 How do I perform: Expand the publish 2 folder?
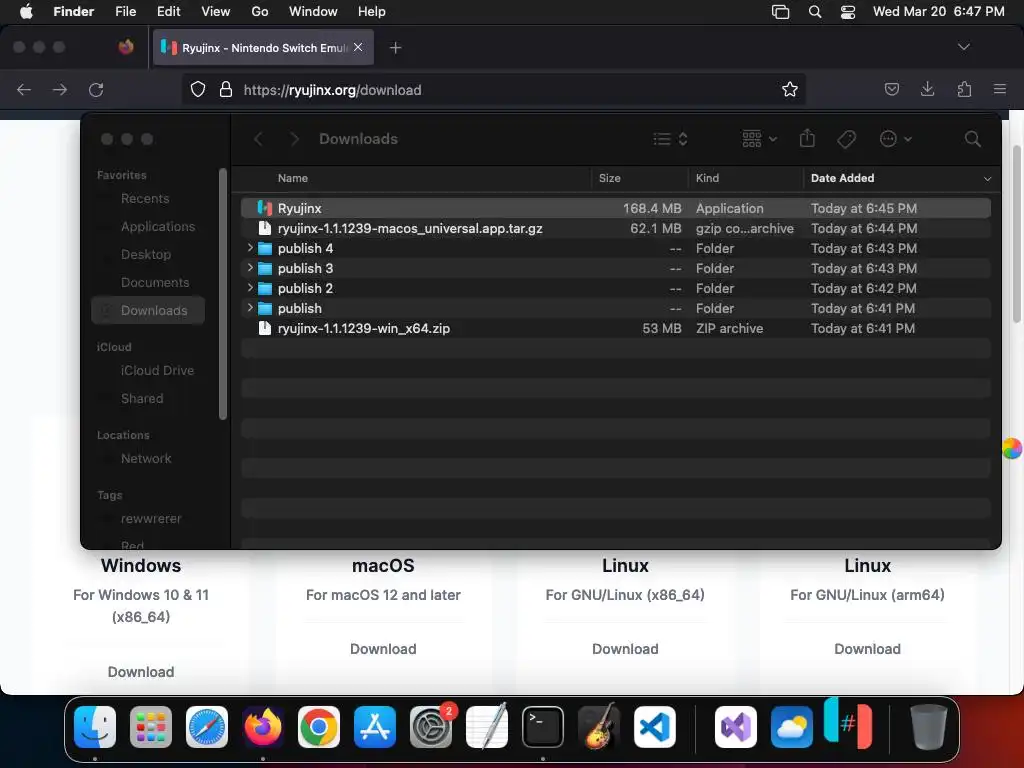pos(250,288)
